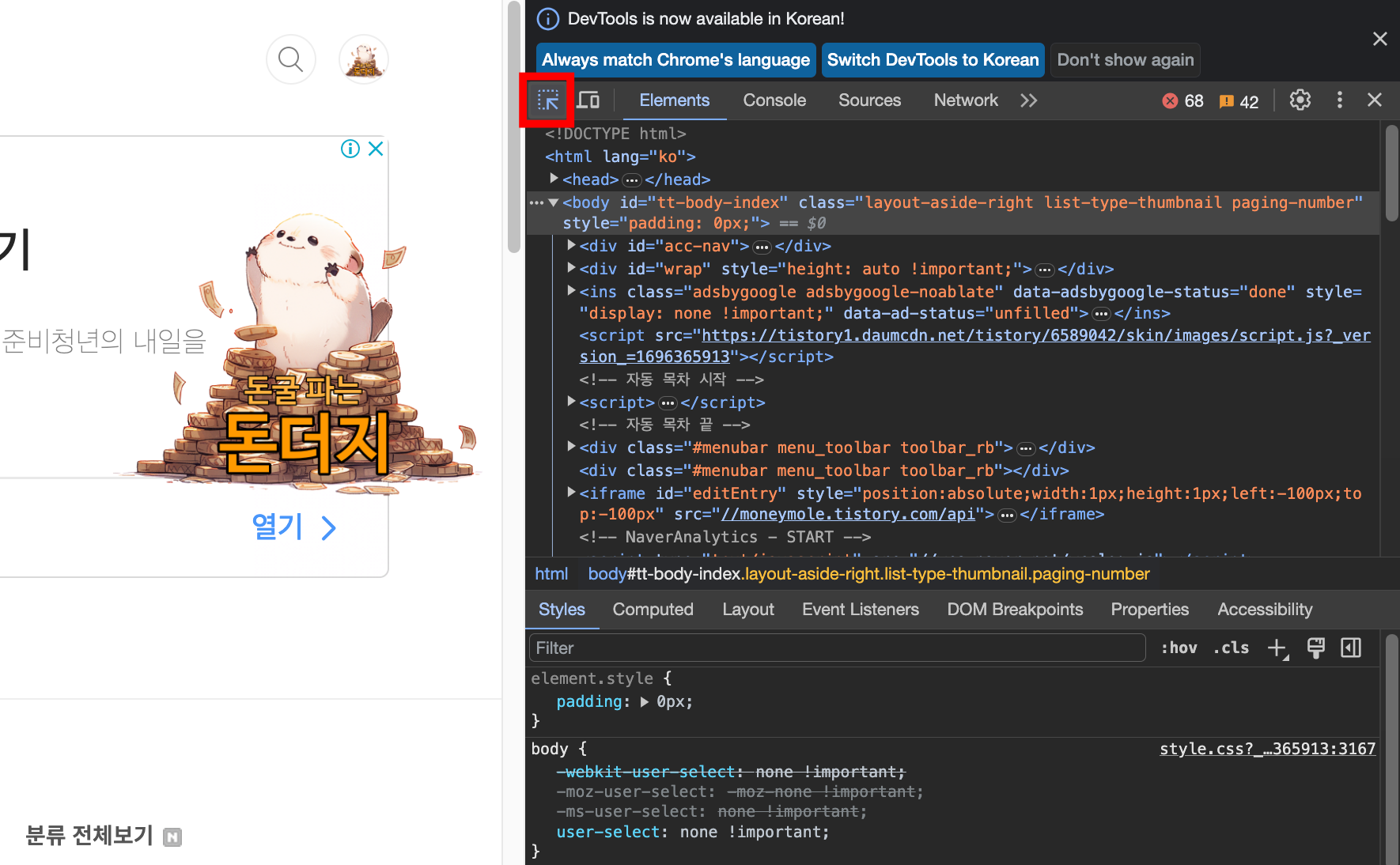Open the Sources tab

[869, 100]
